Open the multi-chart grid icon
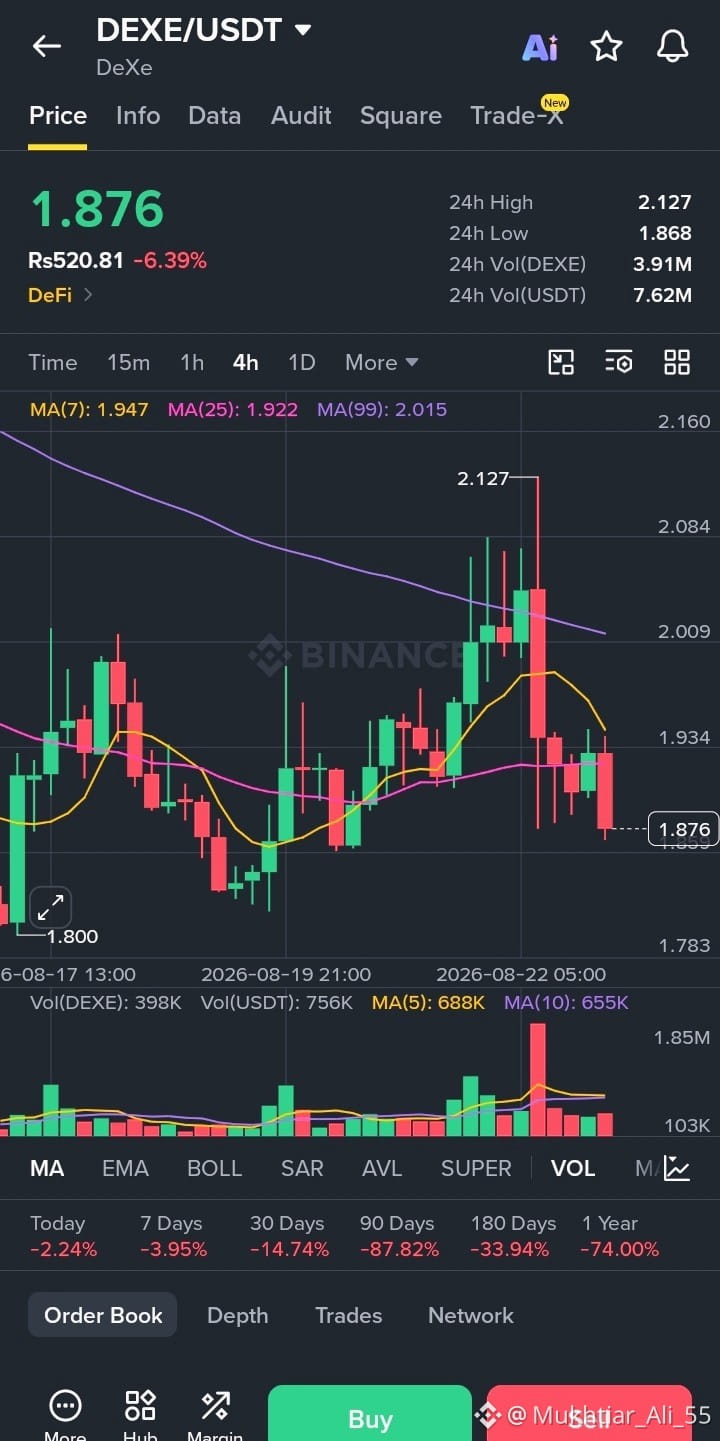This screenshot has height=1441, width=720. pyautogui.click(x=677, y=362)
